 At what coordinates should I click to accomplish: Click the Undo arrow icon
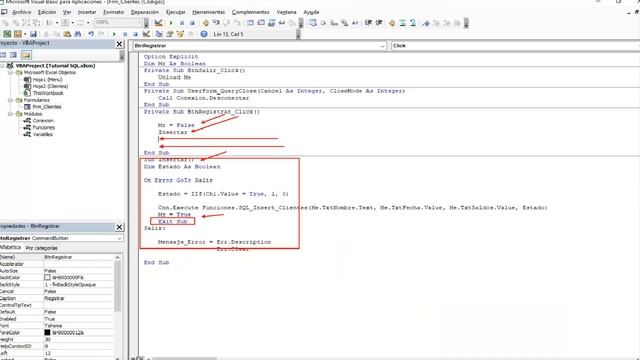(x=91, y=34)
